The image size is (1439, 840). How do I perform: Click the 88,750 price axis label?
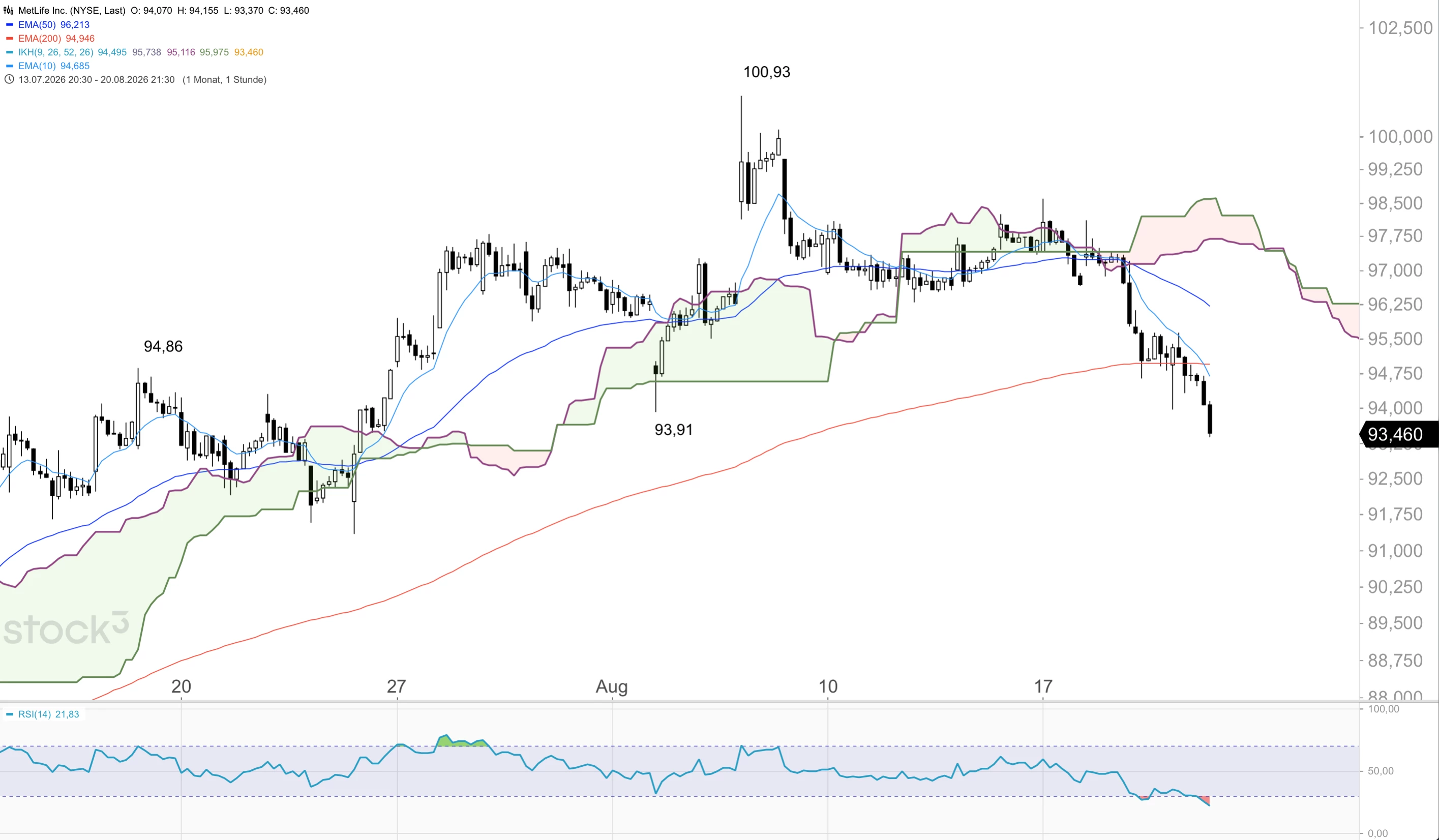pos(1395,661)
